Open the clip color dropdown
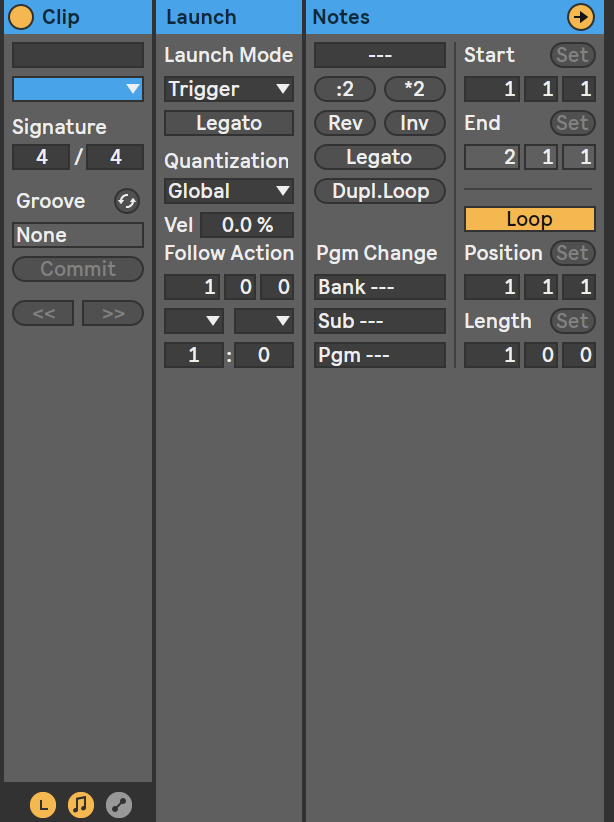This screenshot has height=822, width=614. click(x=78, y=89)
